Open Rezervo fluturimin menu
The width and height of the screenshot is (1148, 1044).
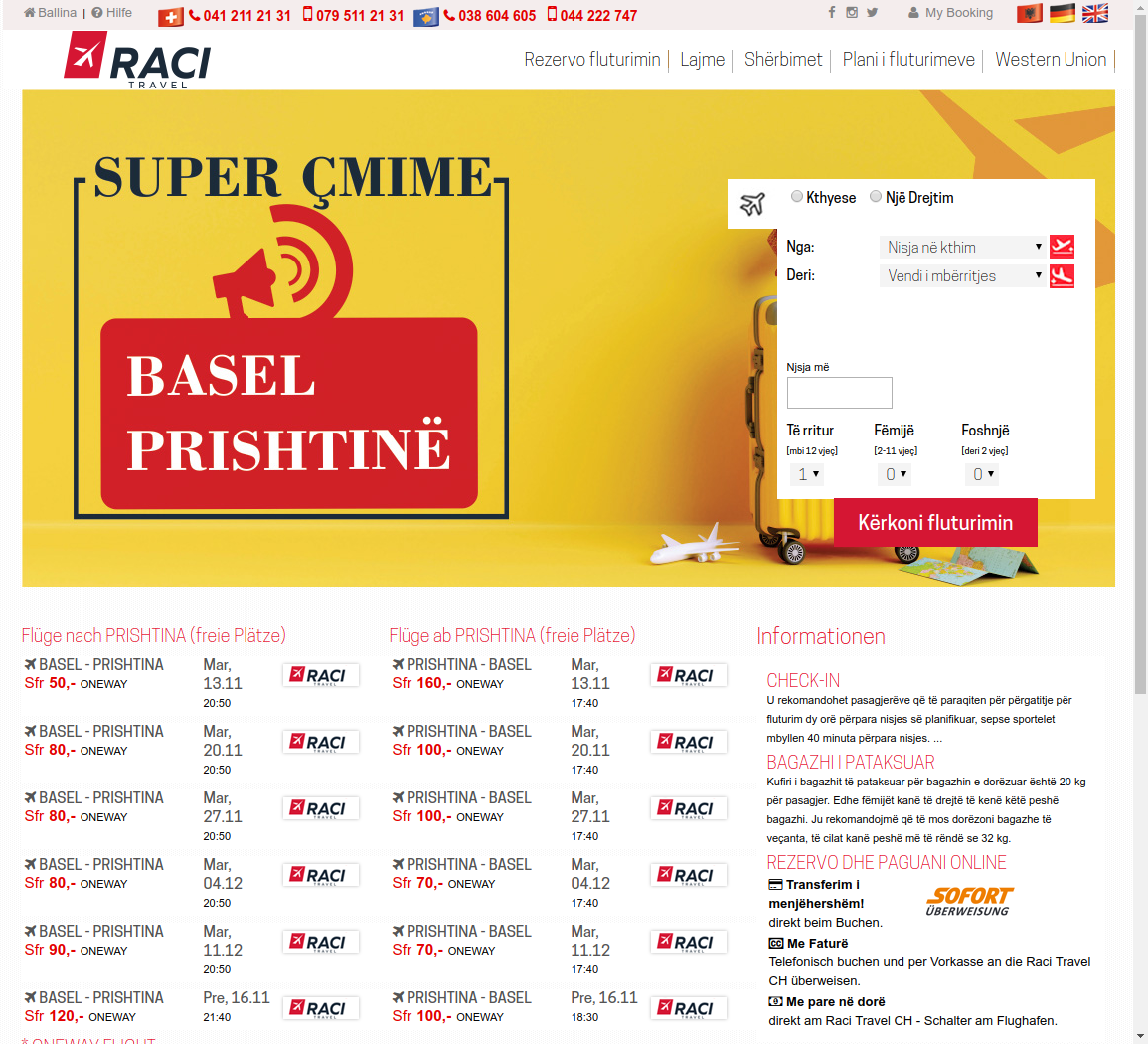(x=591, y=60)
